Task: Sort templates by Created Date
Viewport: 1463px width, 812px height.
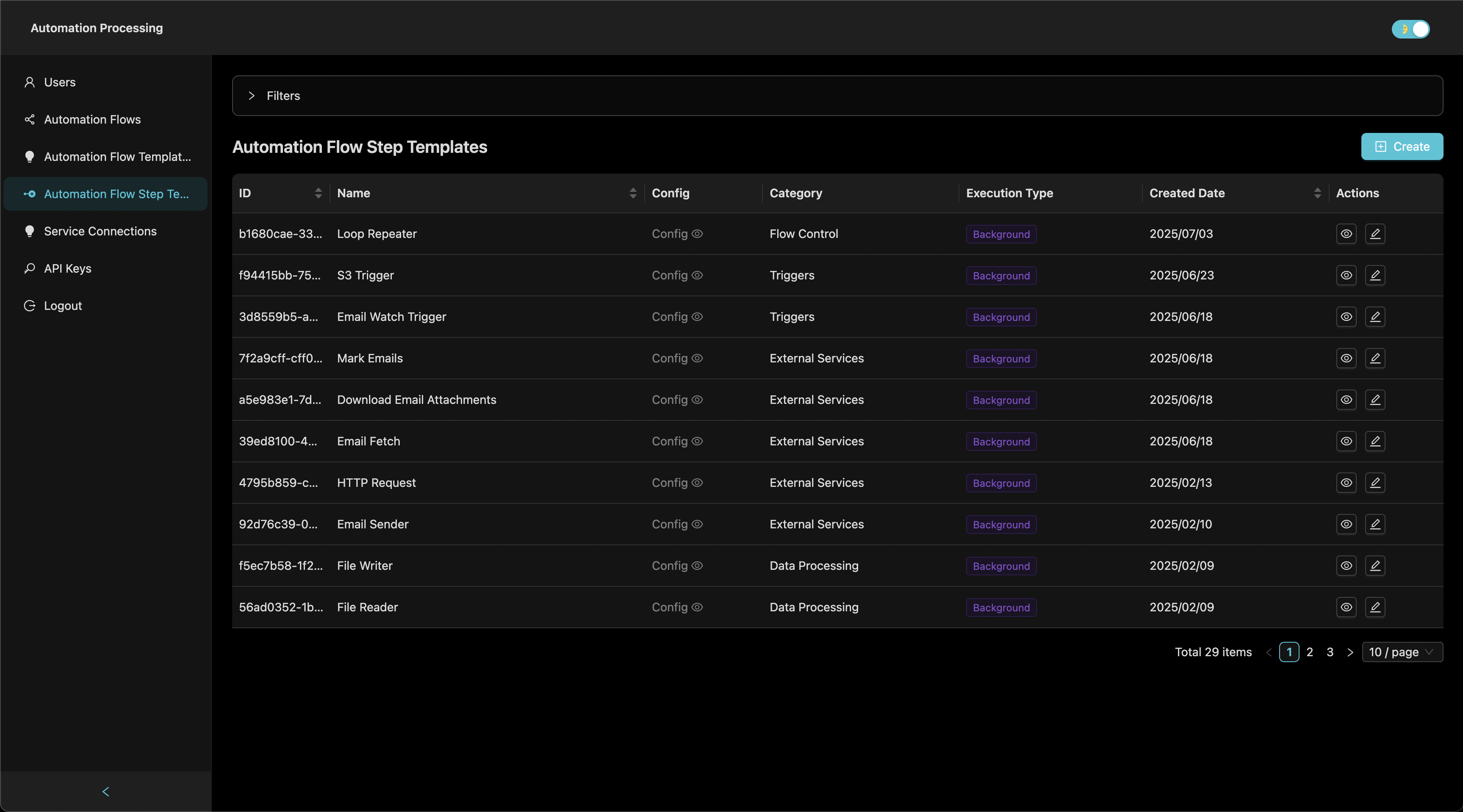Action: [1318, 193]
